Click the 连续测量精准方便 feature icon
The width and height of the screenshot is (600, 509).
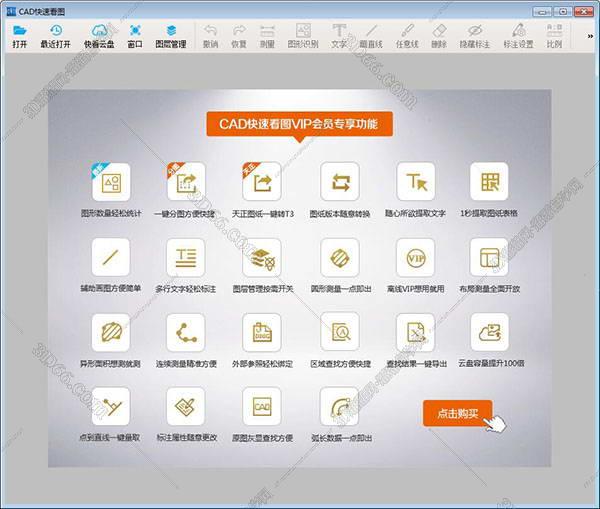point(186,332)
